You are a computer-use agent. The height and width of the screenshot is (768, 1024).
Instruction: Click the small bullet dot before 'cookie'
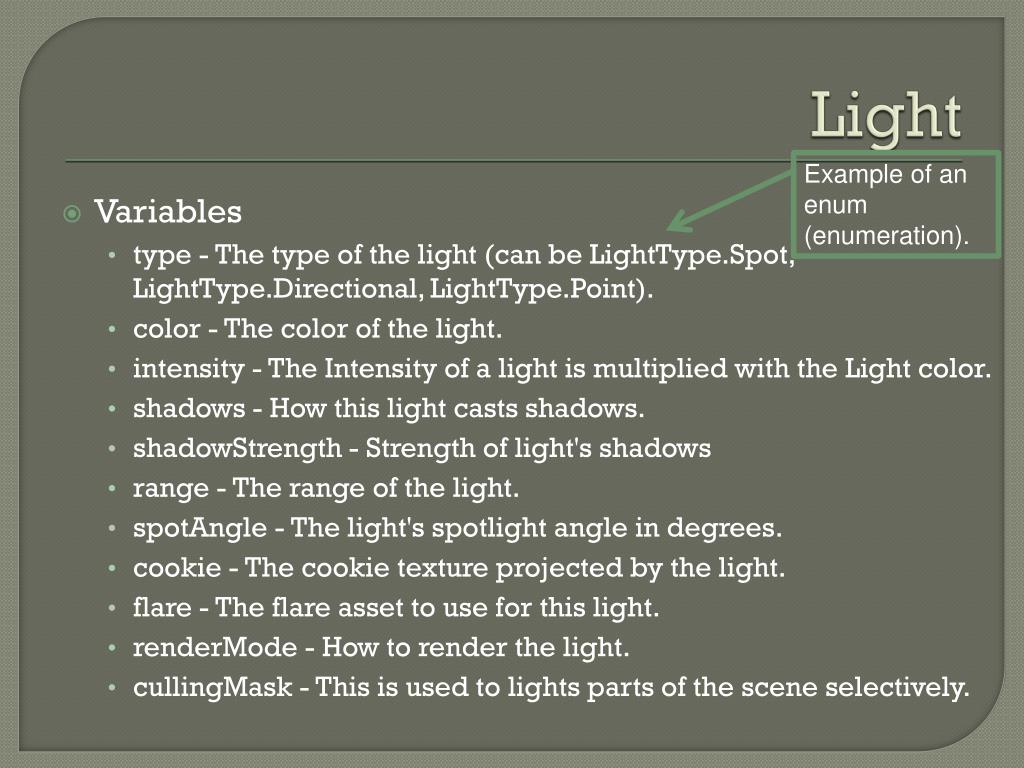point(112,568)
